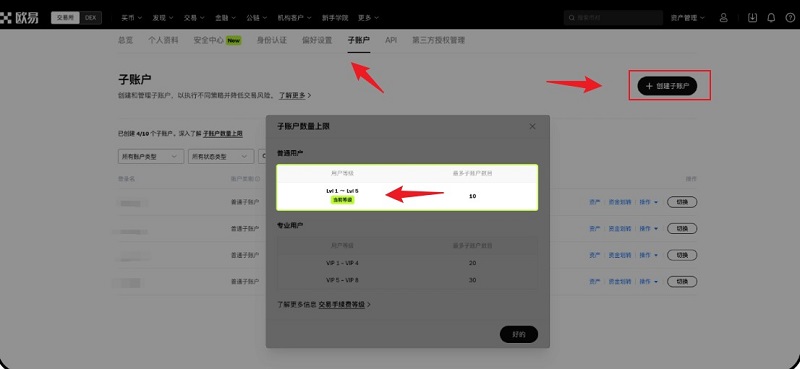This screenshot has width=800, height=369.
Task: Click the 创建子账户 button
Action: pyautogui.click(x=667, y=86)
